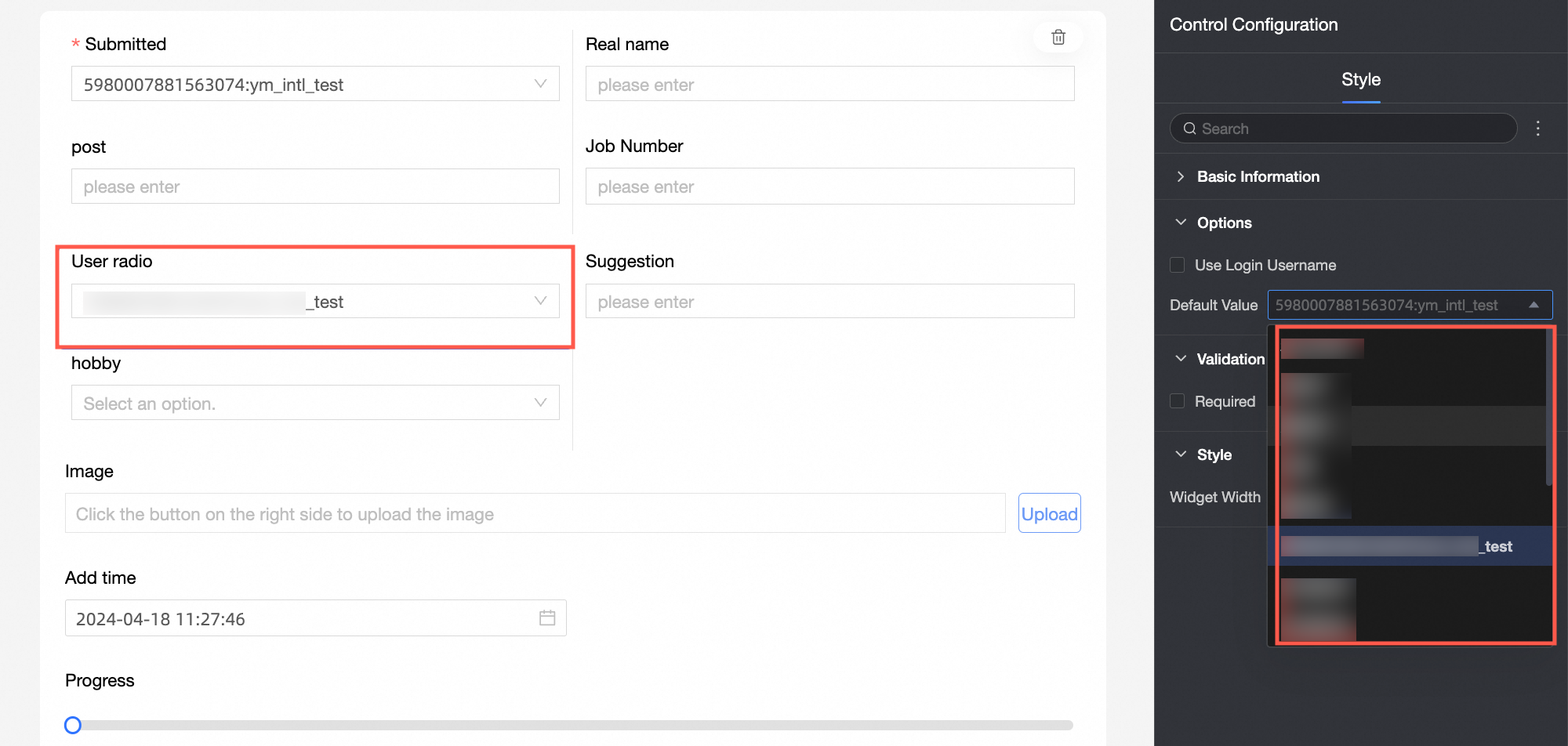Expand the Basic Information section
1568x746 pixels.
point(1181,177)
